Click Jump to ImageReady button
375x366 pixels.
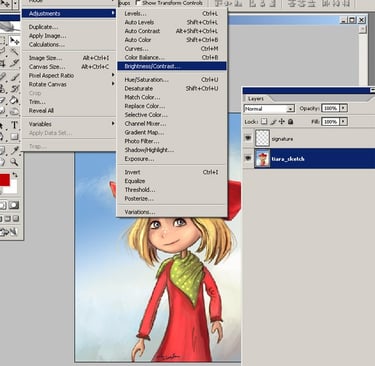pyautogui.click(x=9, y=232)
